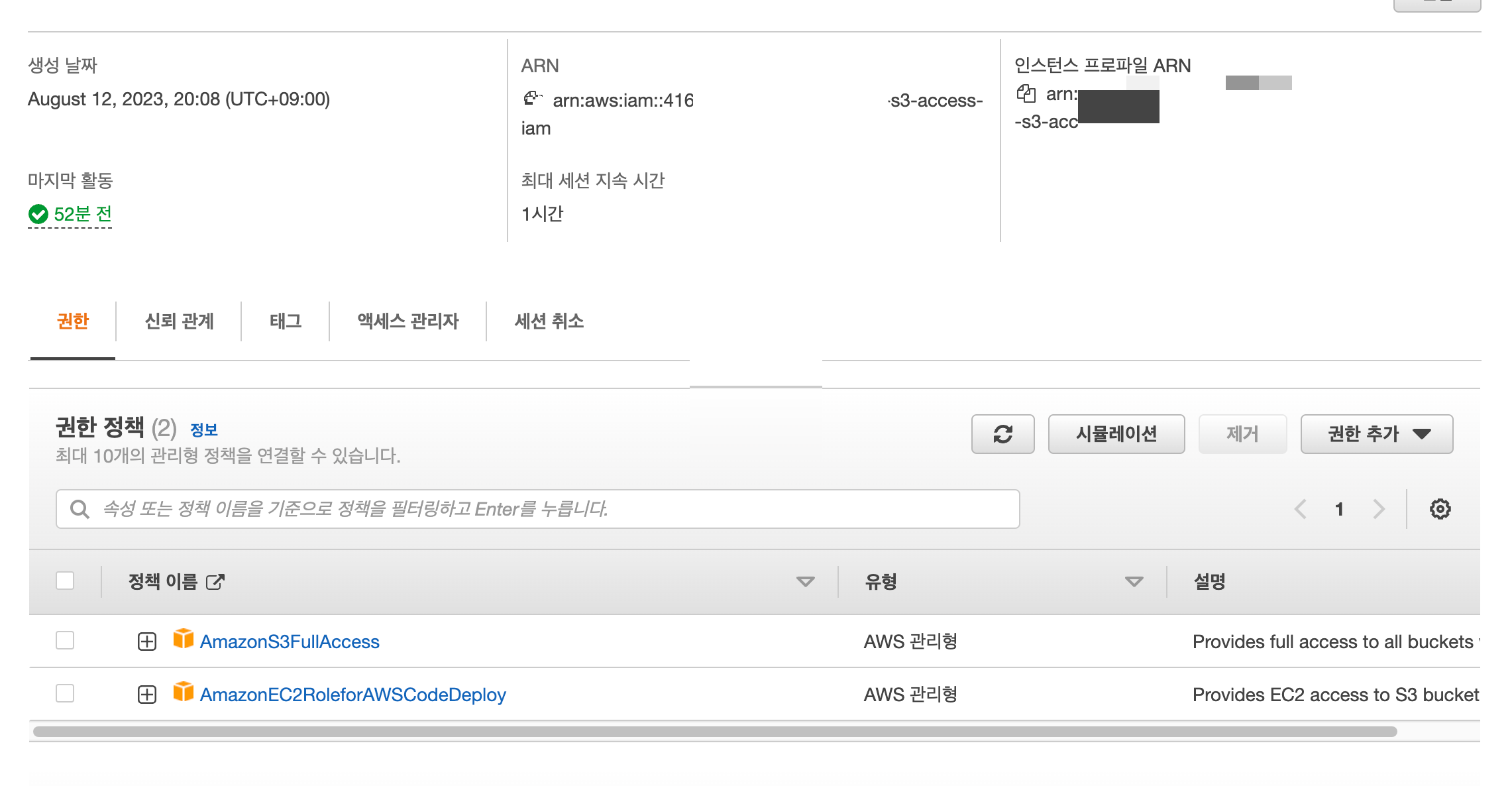Viewport: 1512px width, 786px height.
Task: Open the 액세스 관리자 tab
Action: (407, 321)
